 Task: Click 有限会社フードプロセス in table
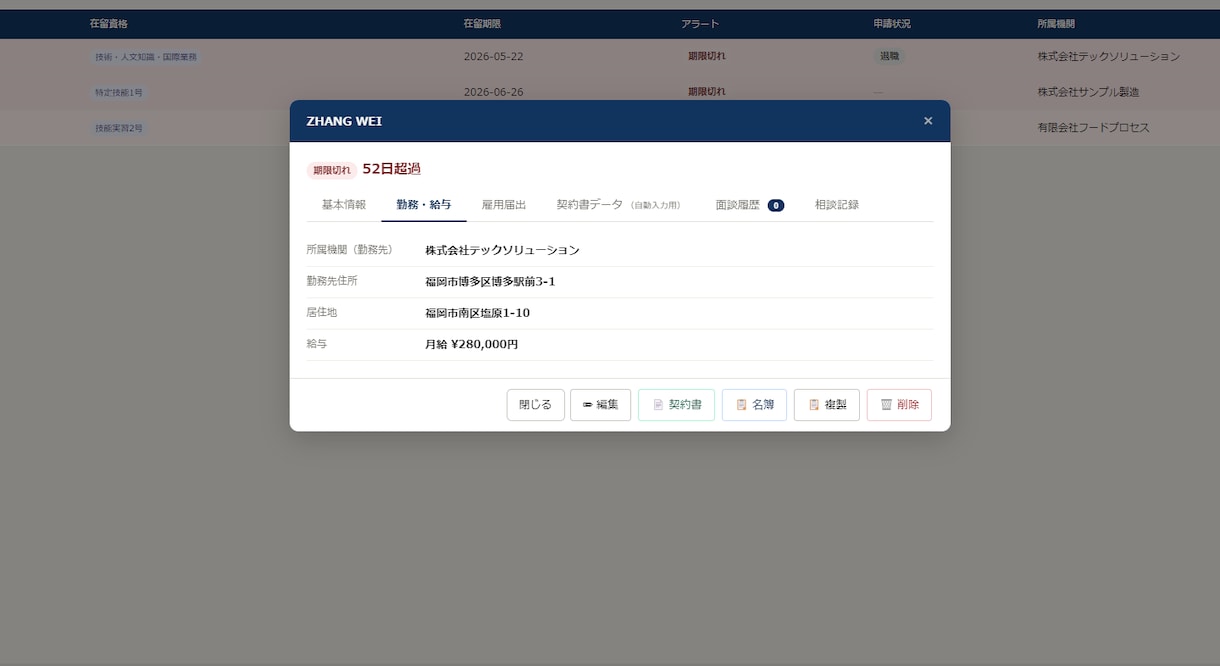pyautogui.click(x=1094, y=129)
